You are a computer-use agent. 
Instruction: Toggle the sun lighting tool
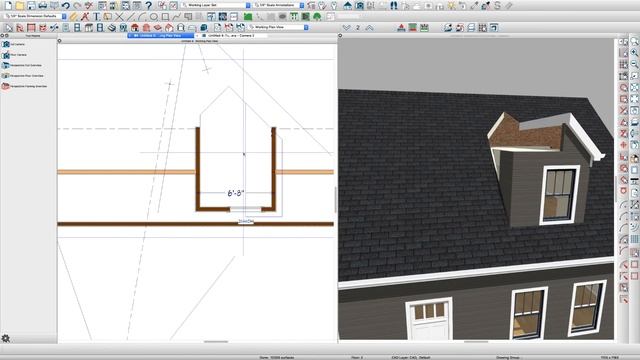[x=451, y=5]
